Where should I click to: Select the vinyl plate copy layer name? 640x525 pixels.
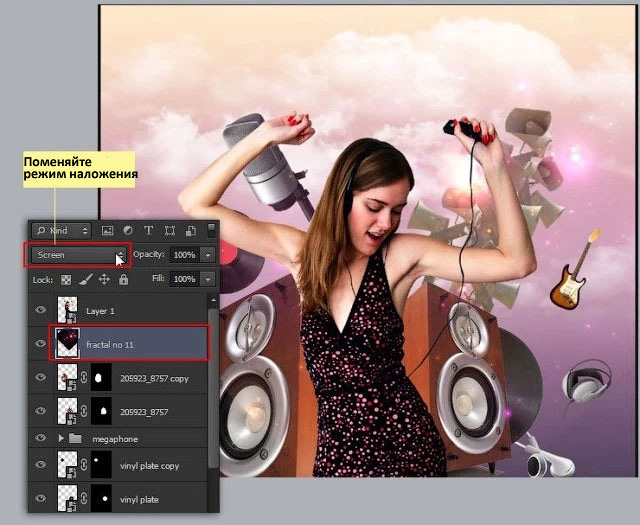point(149,466)
